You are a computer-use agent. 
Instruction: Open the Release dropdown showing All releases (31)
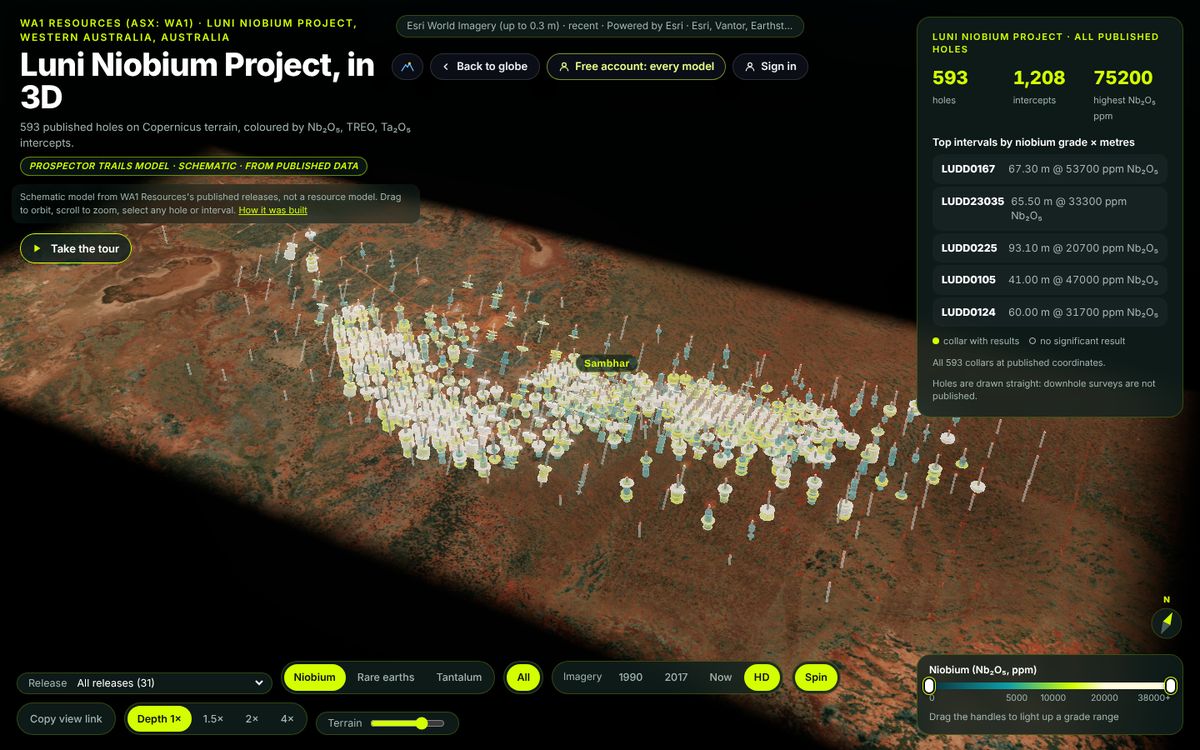pos(144,683)
